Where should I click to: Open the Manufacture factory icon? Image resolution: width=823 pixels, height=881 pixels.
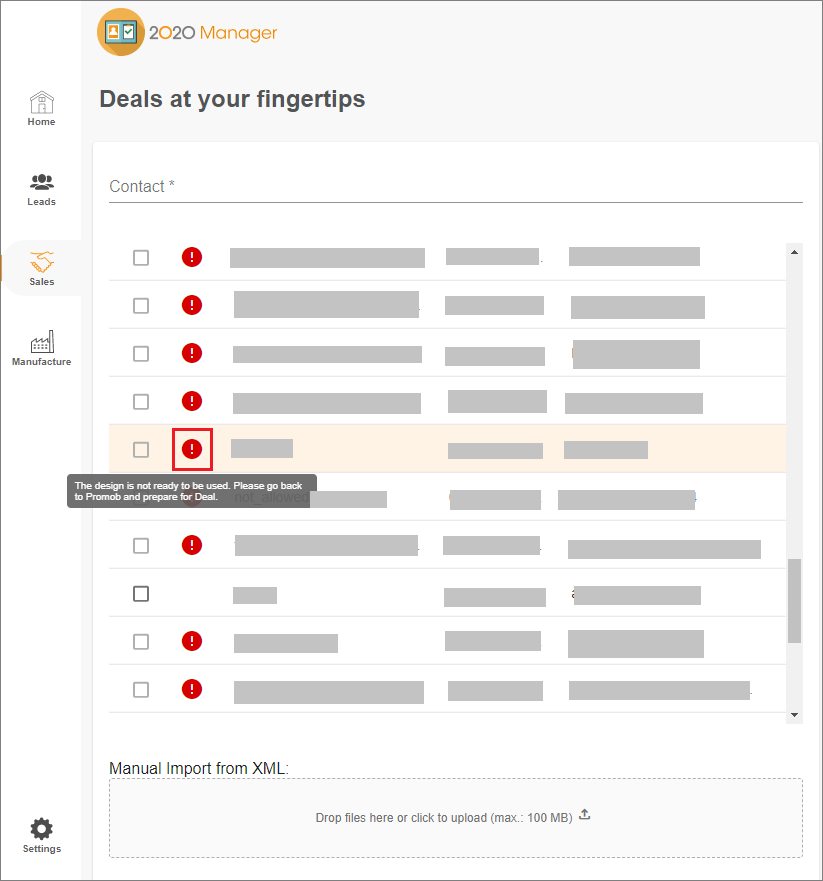click(42, 342)
